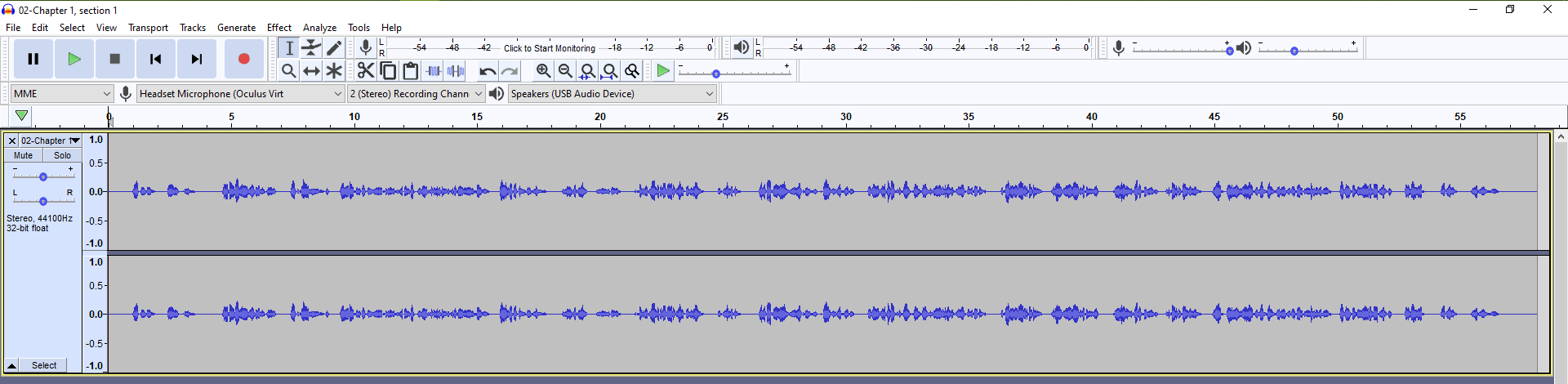1568x384 pixels.
Task: Open the MME audio host dropdown
Action: [61, 94]
